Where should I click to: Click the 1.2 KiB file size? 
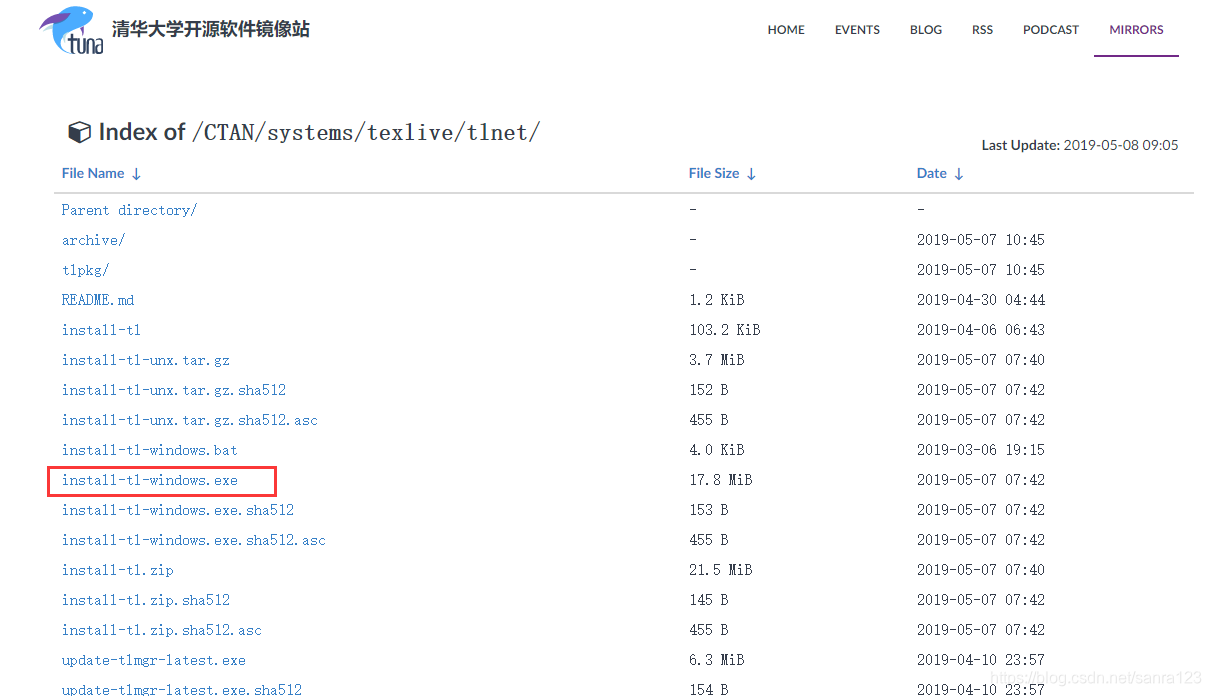click(716, 300)
